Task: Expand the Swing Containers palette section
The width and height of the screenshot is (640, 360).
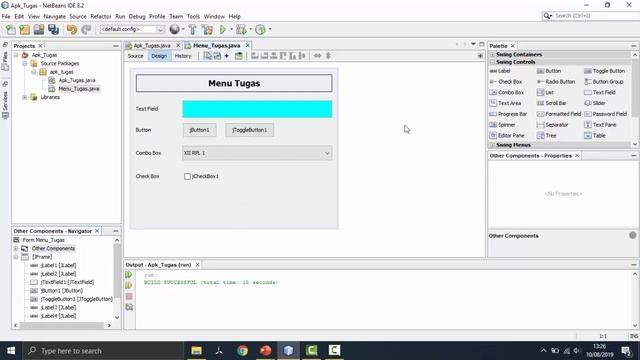Action: pyautogui.click(x=492, y=55)
